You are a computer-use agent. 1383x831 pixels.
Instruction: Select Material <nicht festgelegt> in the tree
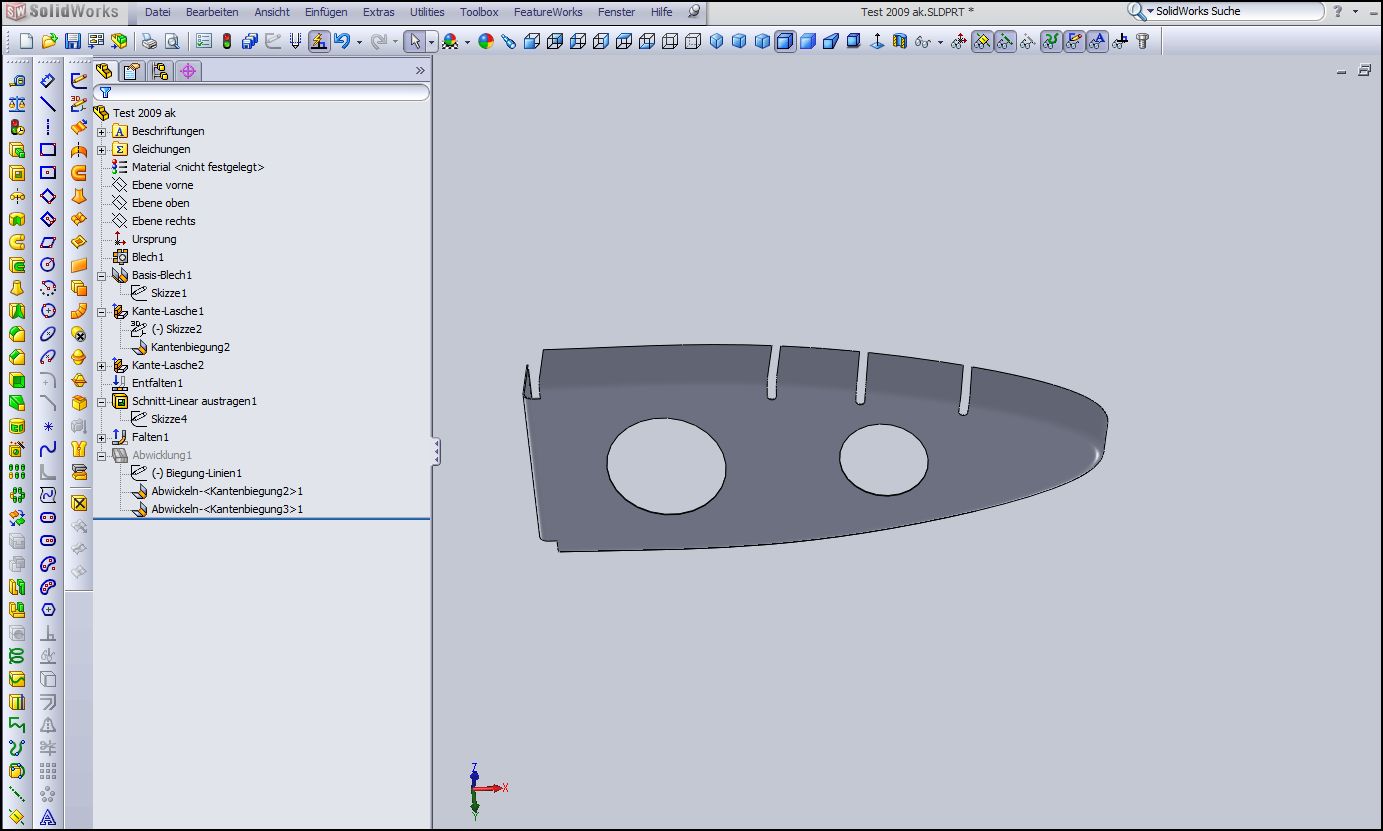197,167
